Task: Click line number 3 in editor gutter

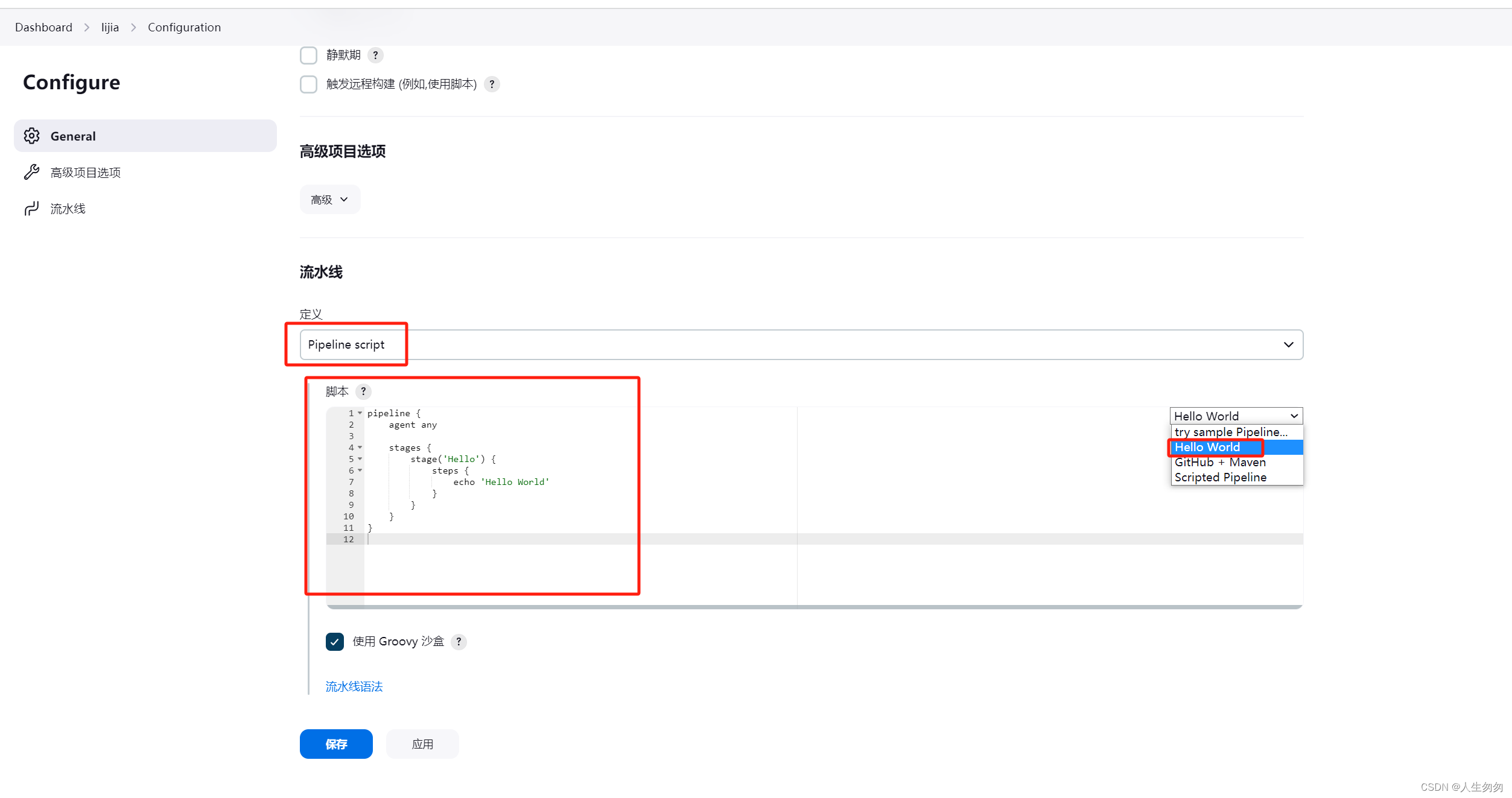Action: (x=351, y=436)
